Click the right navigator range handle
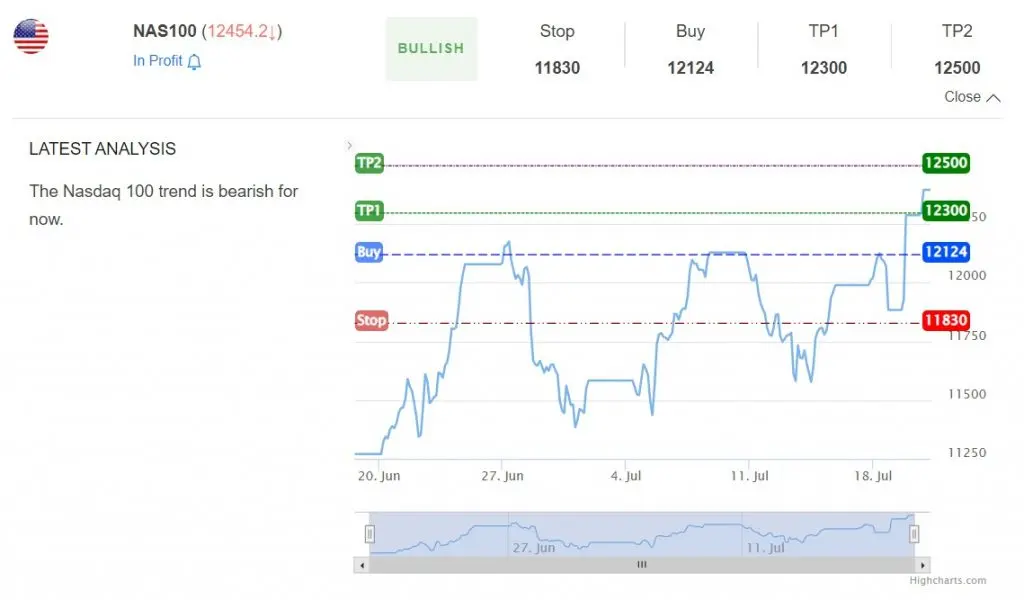 click(914, 534)
